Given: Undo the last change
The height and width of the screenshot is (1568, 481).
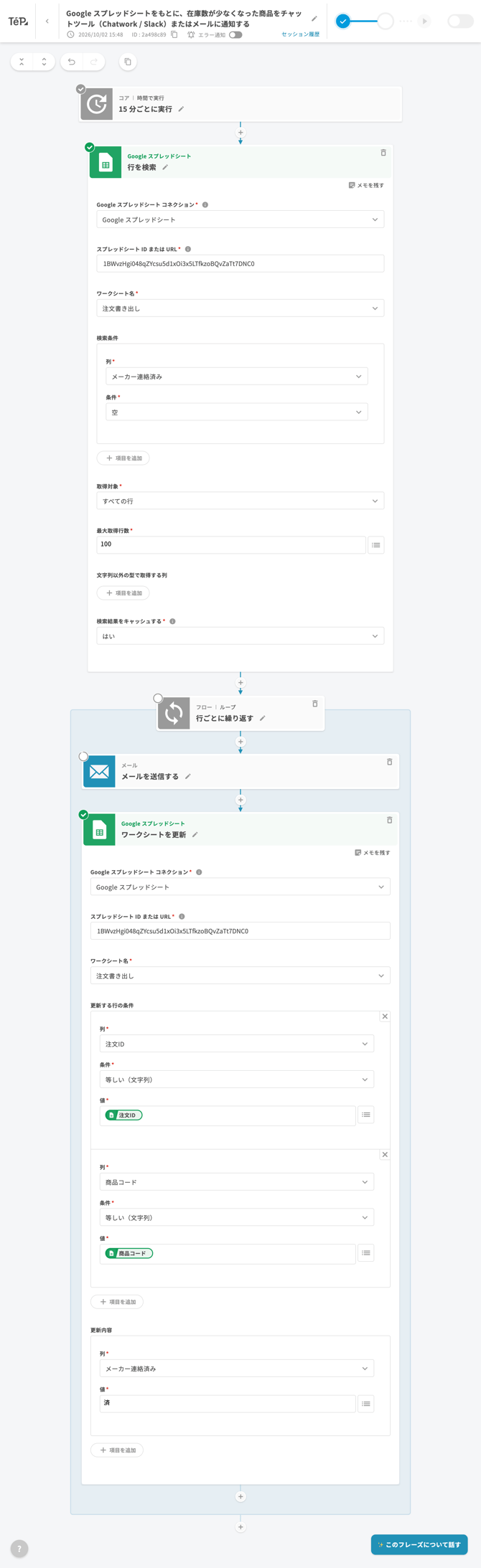Looking at the screenshot, I should pyautogui.click(x=72, y=62).
